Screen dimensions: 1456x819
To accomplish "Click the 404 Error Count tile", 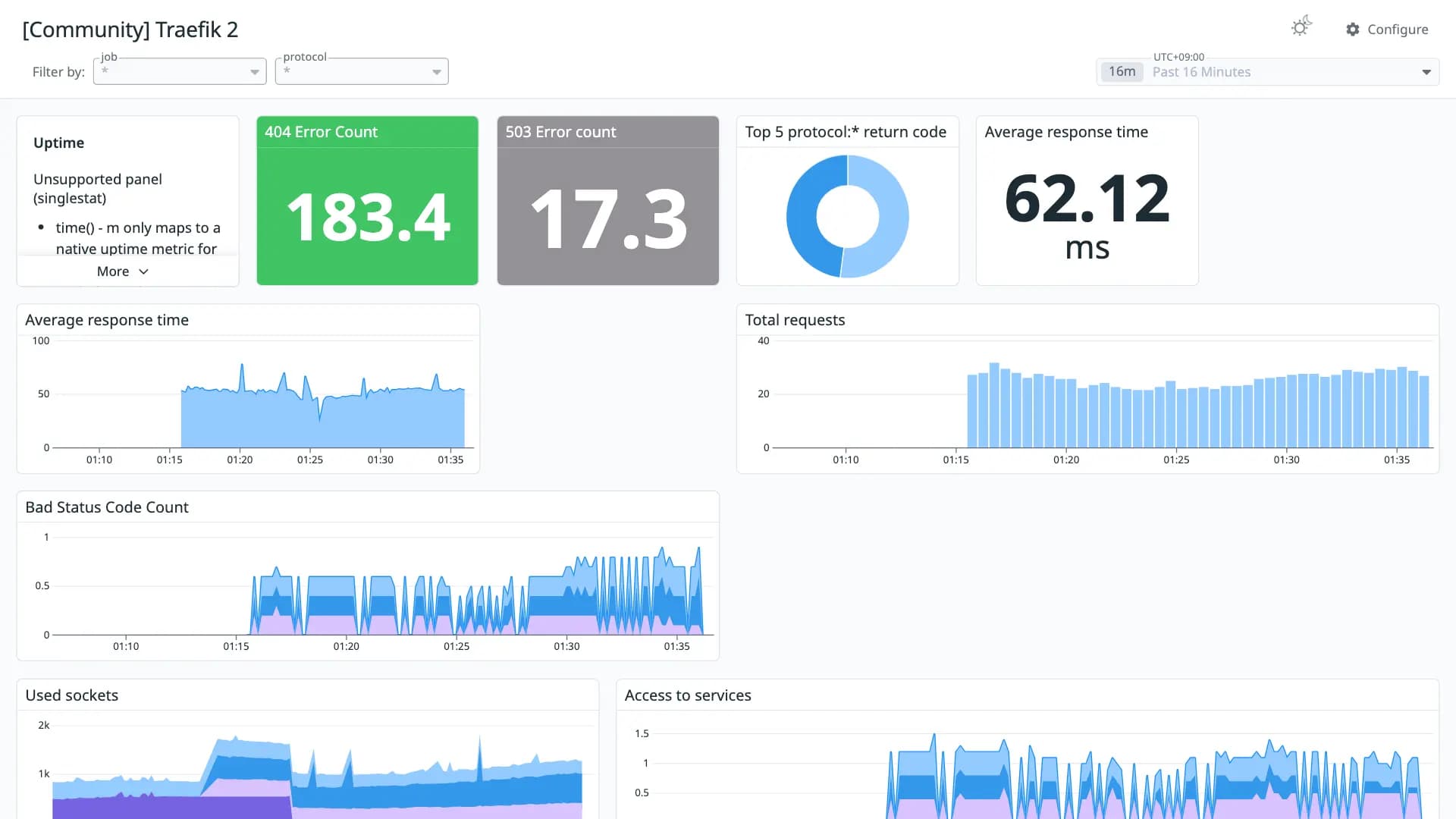I will (367, 201).
